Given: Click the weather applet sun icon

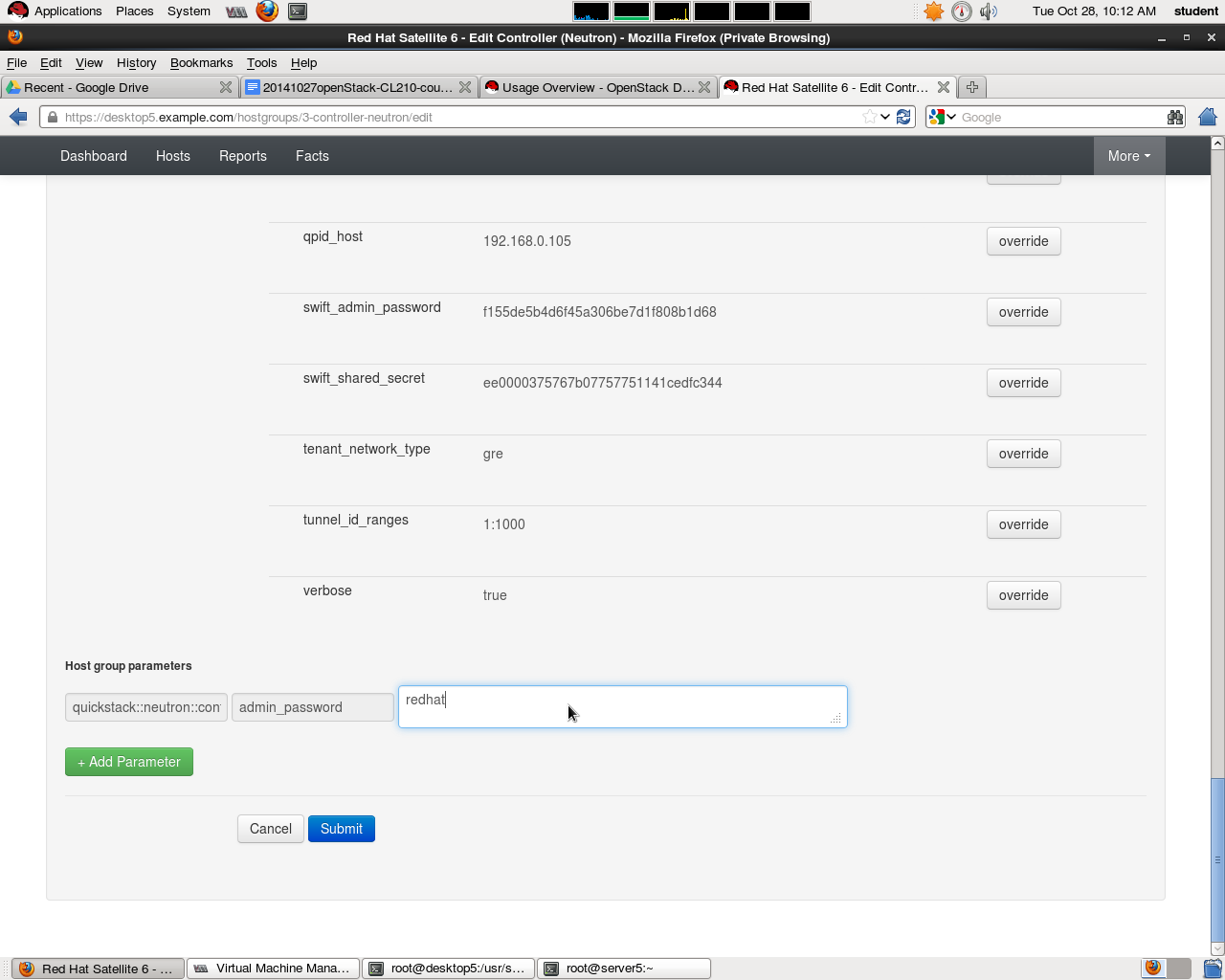Looking at the screenshot, I should [934, 11].
